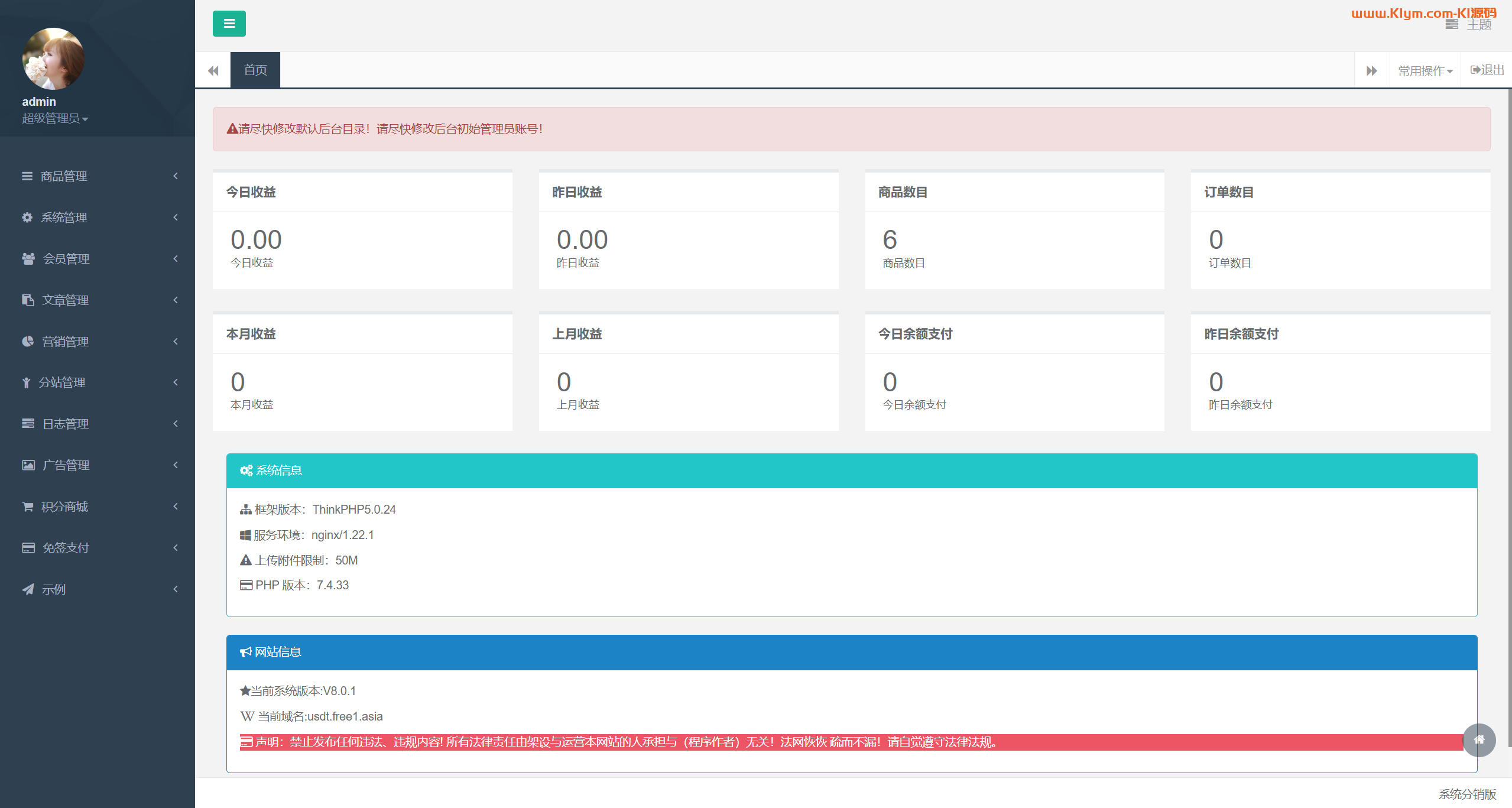Click the shopping cart icon for 积分商城
The image size is (1512, 808).
click(28, 507)
